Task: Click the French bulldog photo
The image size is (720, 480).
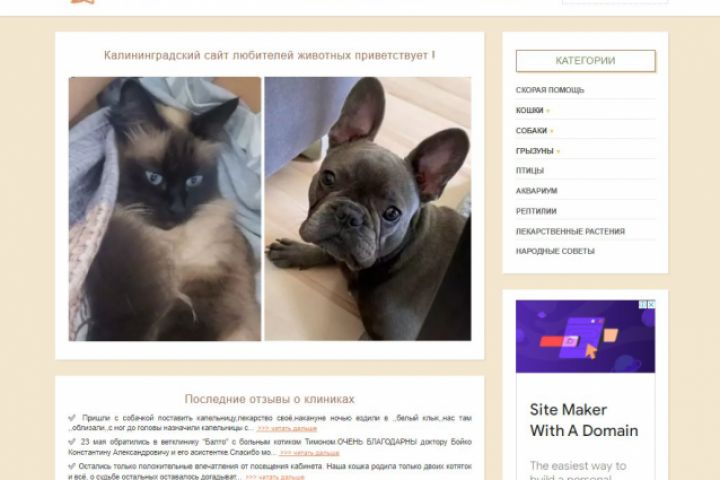Action: [368, 209]
